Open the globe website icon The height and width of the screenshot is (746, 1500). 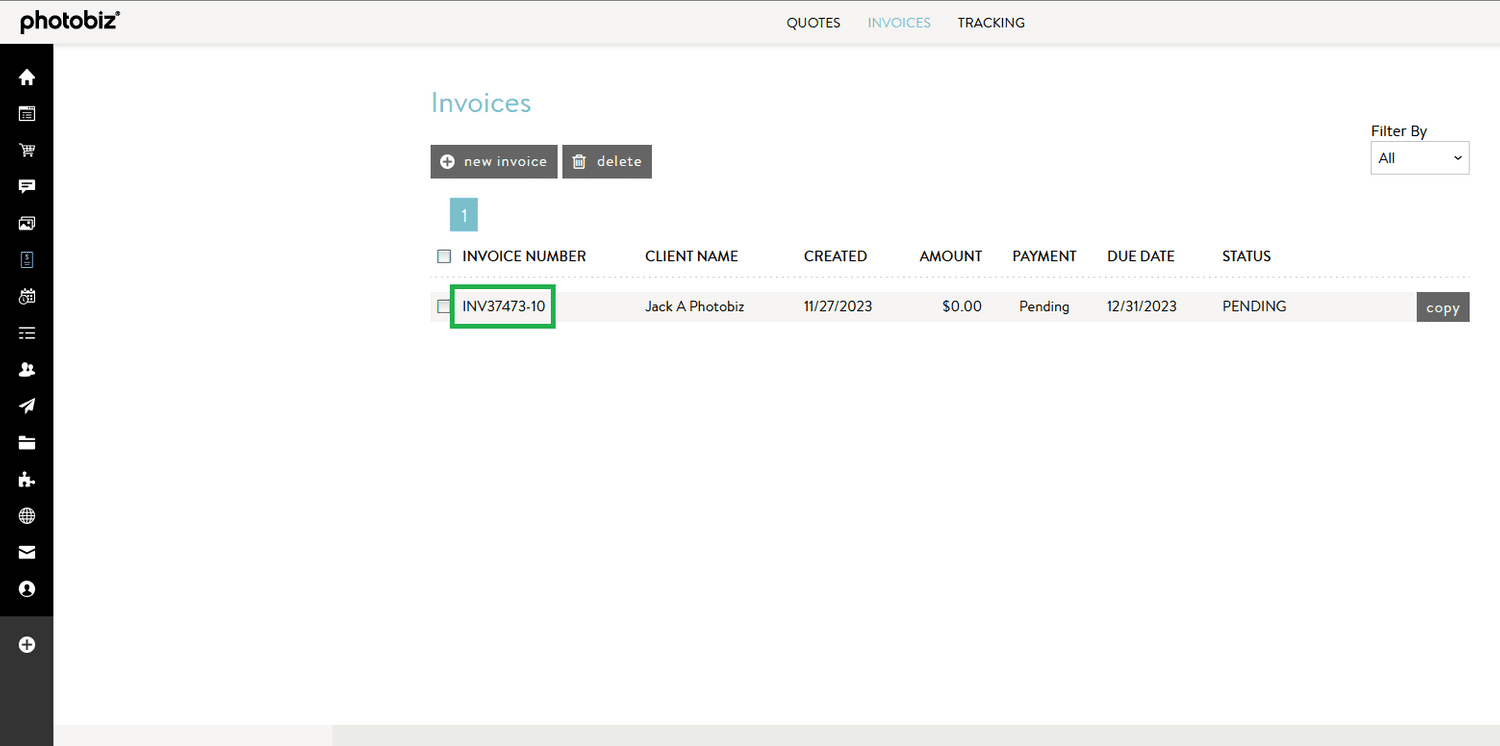click(26, 515)
